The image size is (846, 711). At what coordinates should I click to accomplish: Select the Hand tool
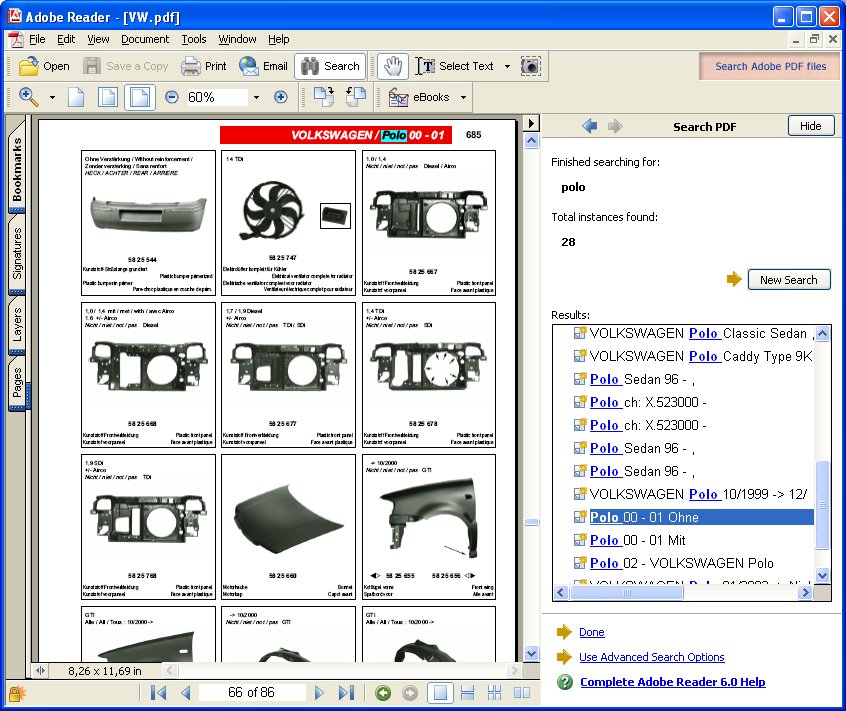(x=393, y=66)
